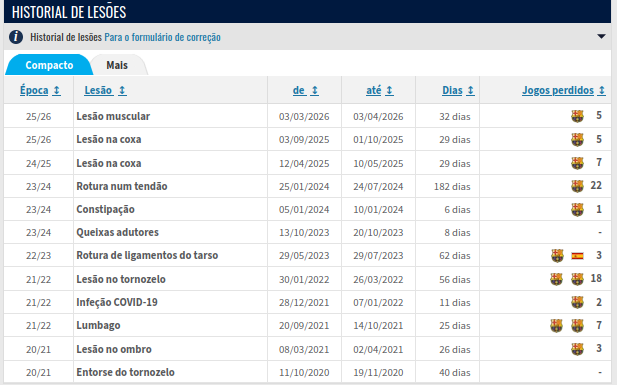Sort the table by Época
The height and width of the screenshot is (385, 617).
click(x=40, y=90)
